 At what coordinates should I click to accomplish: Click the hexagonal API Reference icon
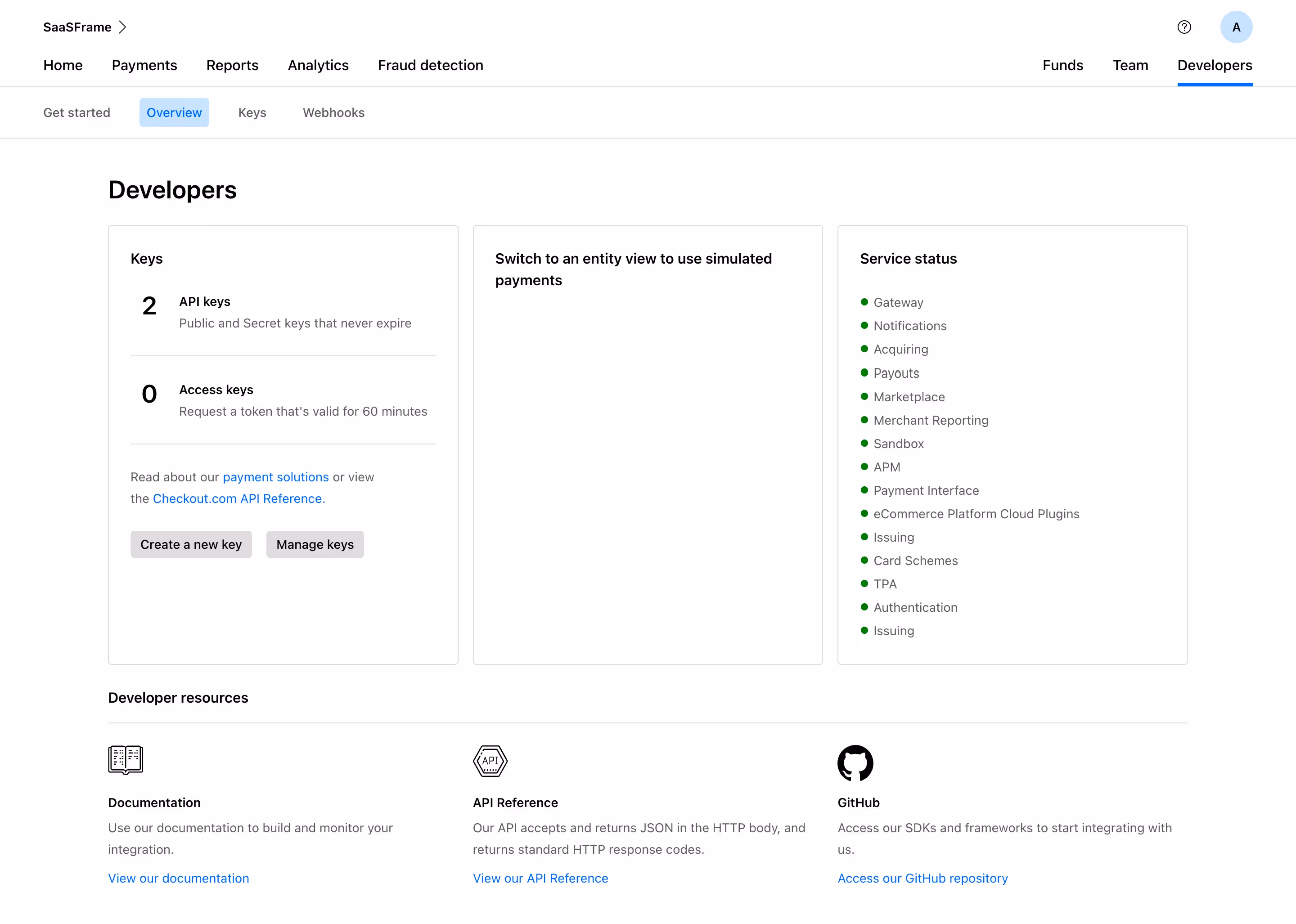490,761
